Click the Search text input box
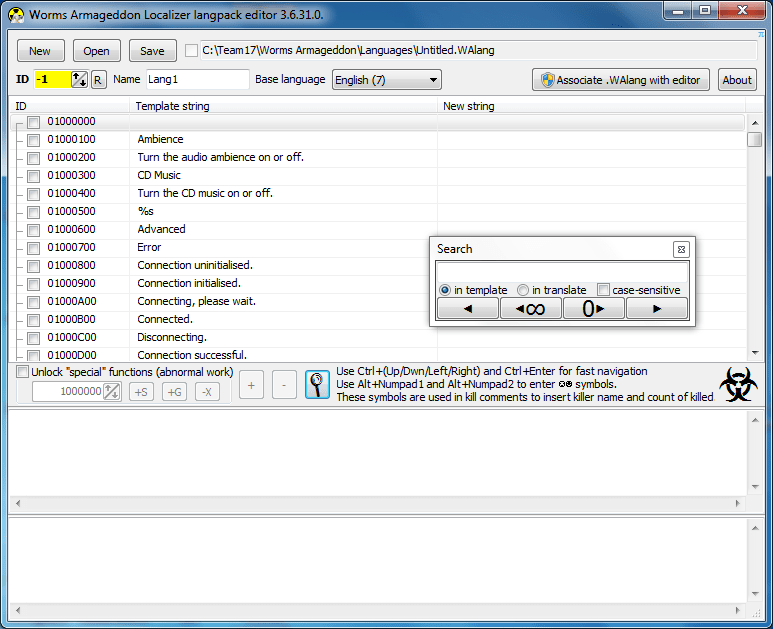Screen dimensions: 773x629 coord(562,272)
